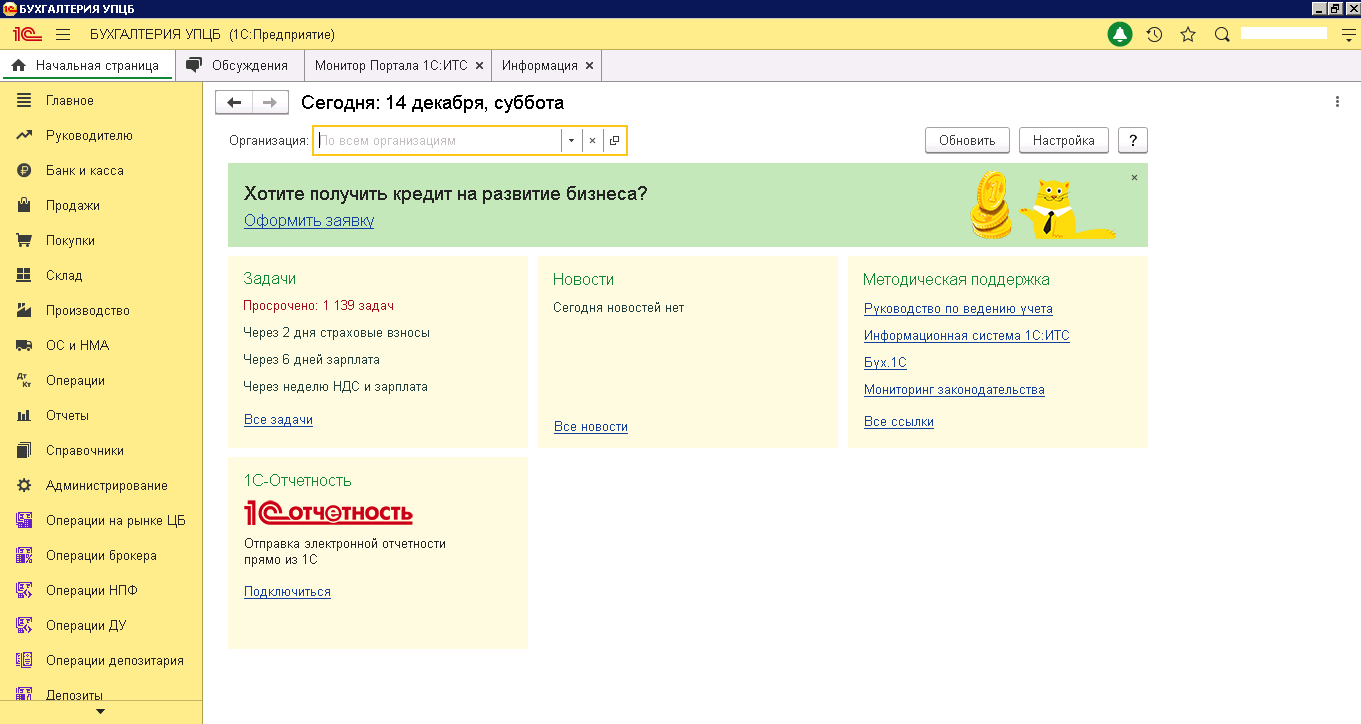Click the Продажи bag icon
Screen dimensions: 1361x724
pyautogui.click(x=24, y=205)
